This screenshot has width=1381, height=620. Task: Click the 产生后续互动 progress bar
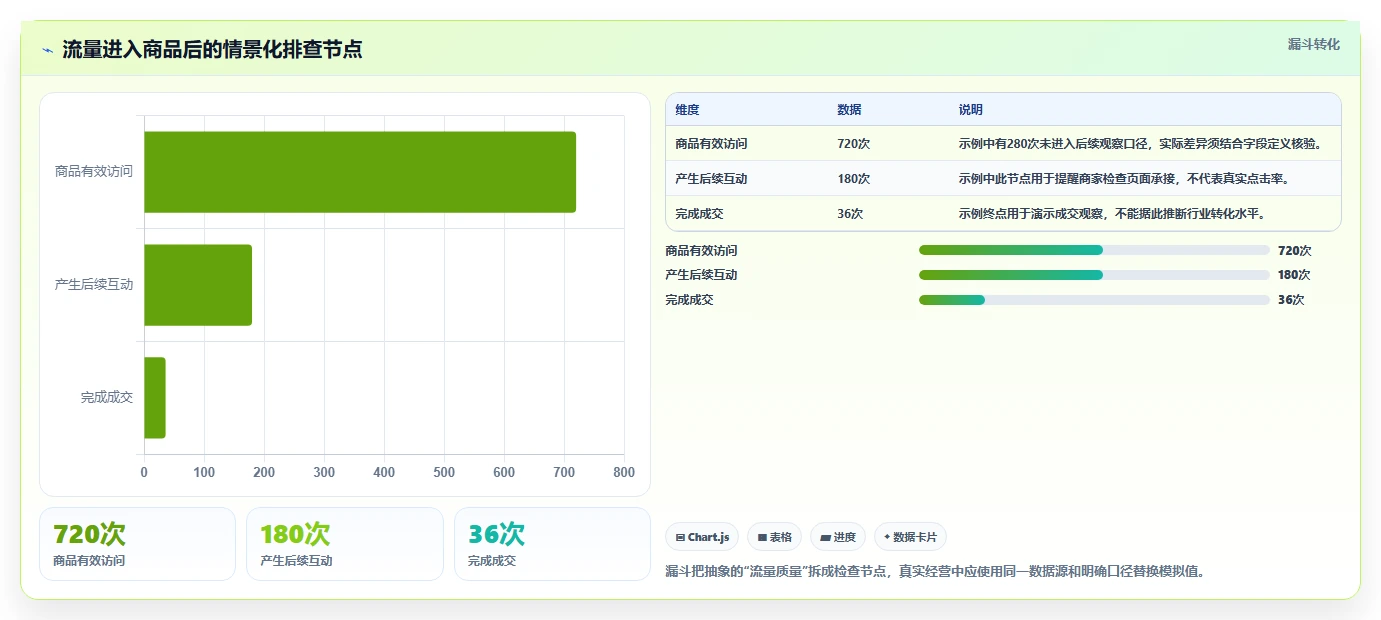1094,275
